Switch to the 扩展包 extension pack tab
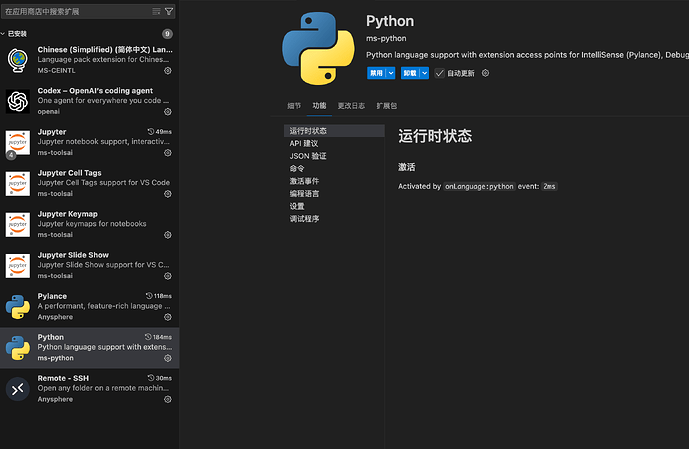The width and height of the screenshot is (689, 449). coord(387,105)
